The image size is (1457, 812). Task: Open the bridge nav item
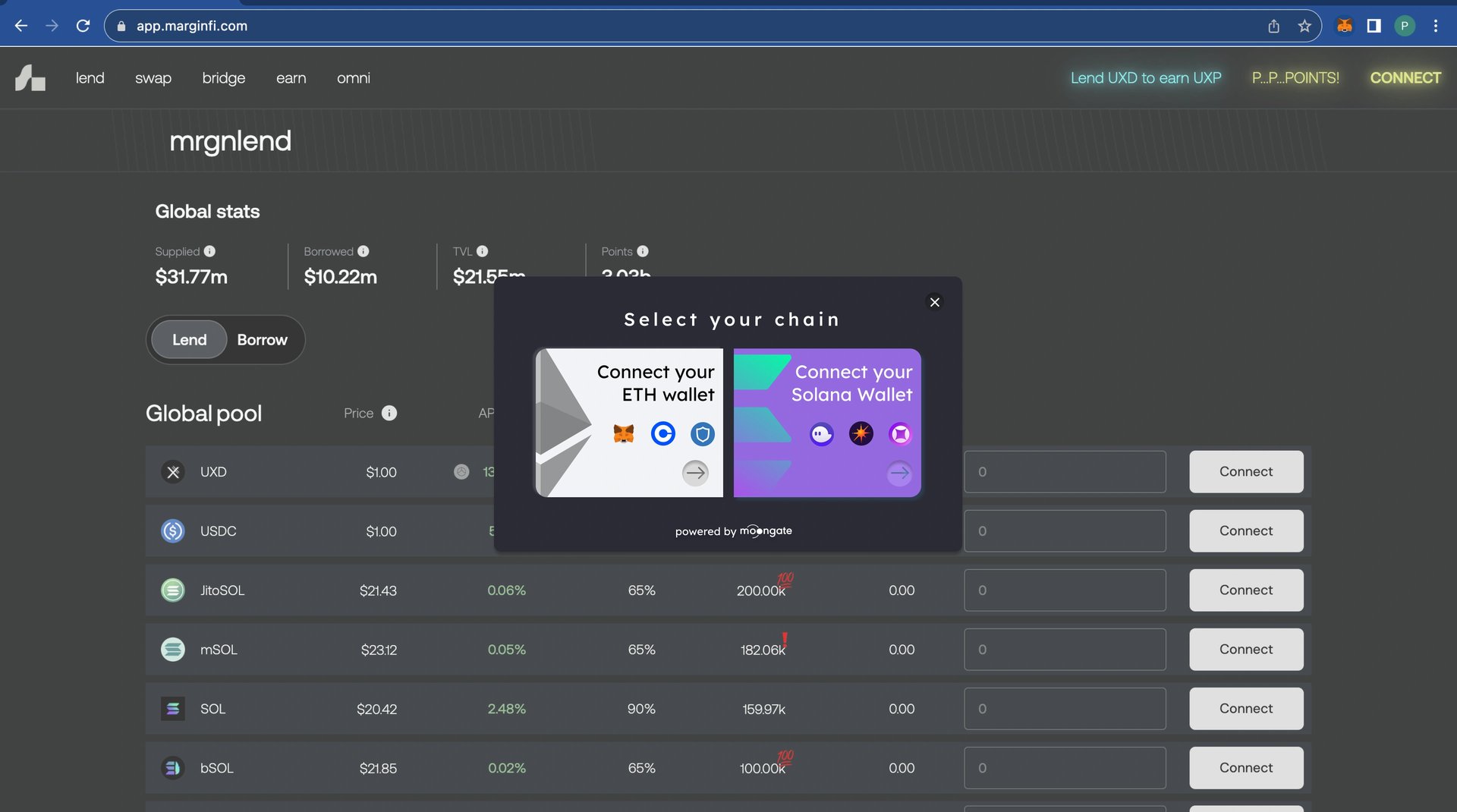[x=224, y=78]
